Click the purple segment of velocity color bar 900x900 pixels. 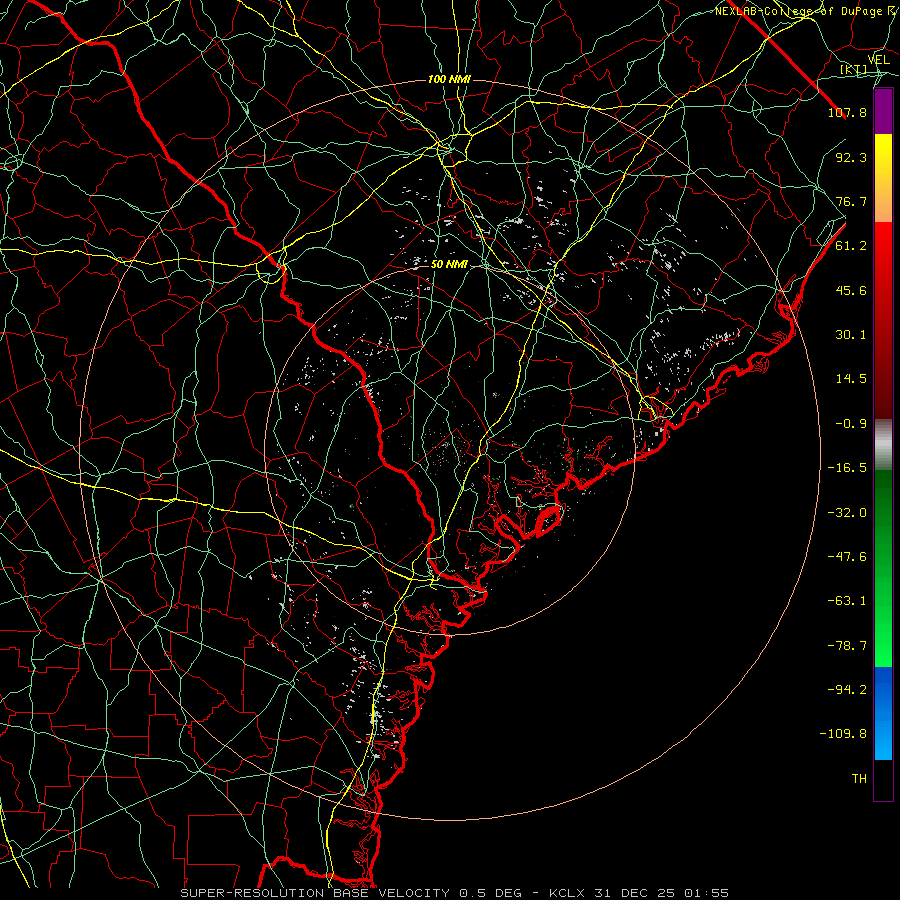883,112
